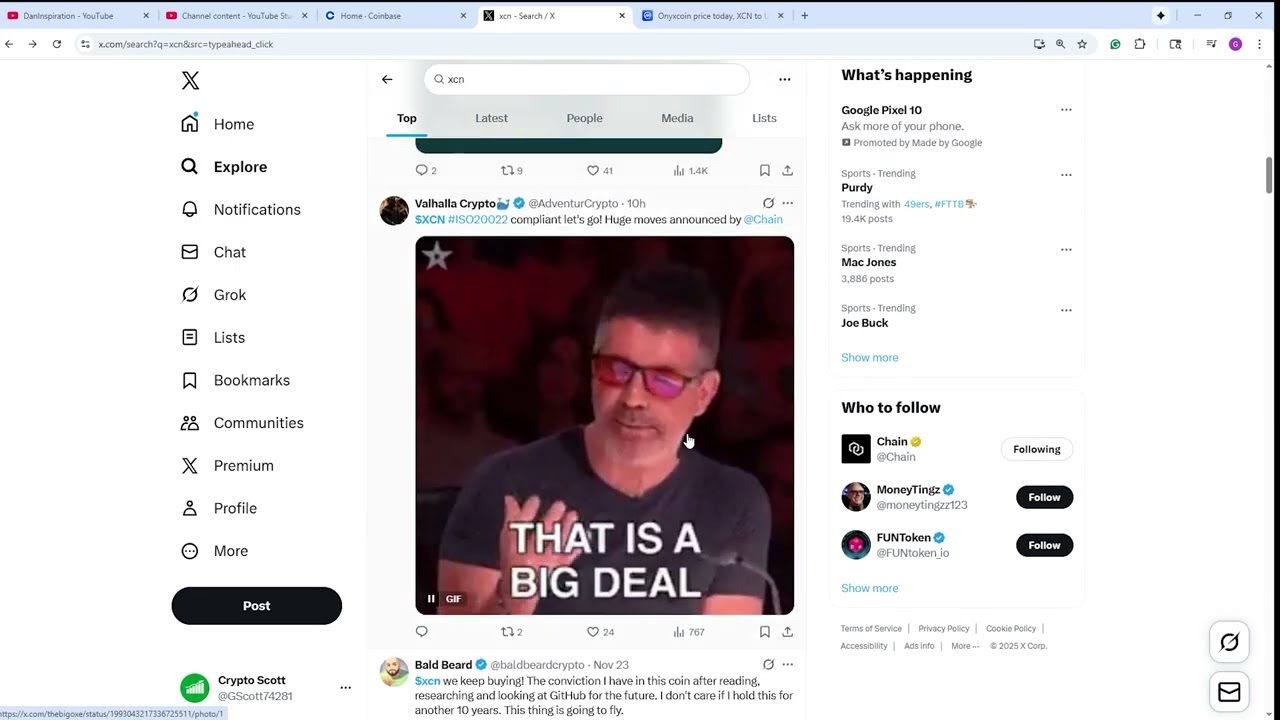1280x720 pixels.
Task: Open Premium subscription page
Action: pos(226,466)
